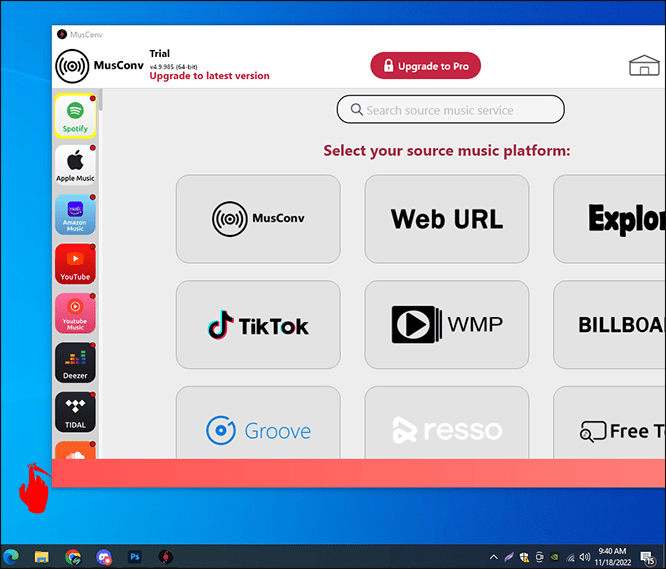Focus the search source music service field
Screen dimensions: 666x569
coord(451,110)
